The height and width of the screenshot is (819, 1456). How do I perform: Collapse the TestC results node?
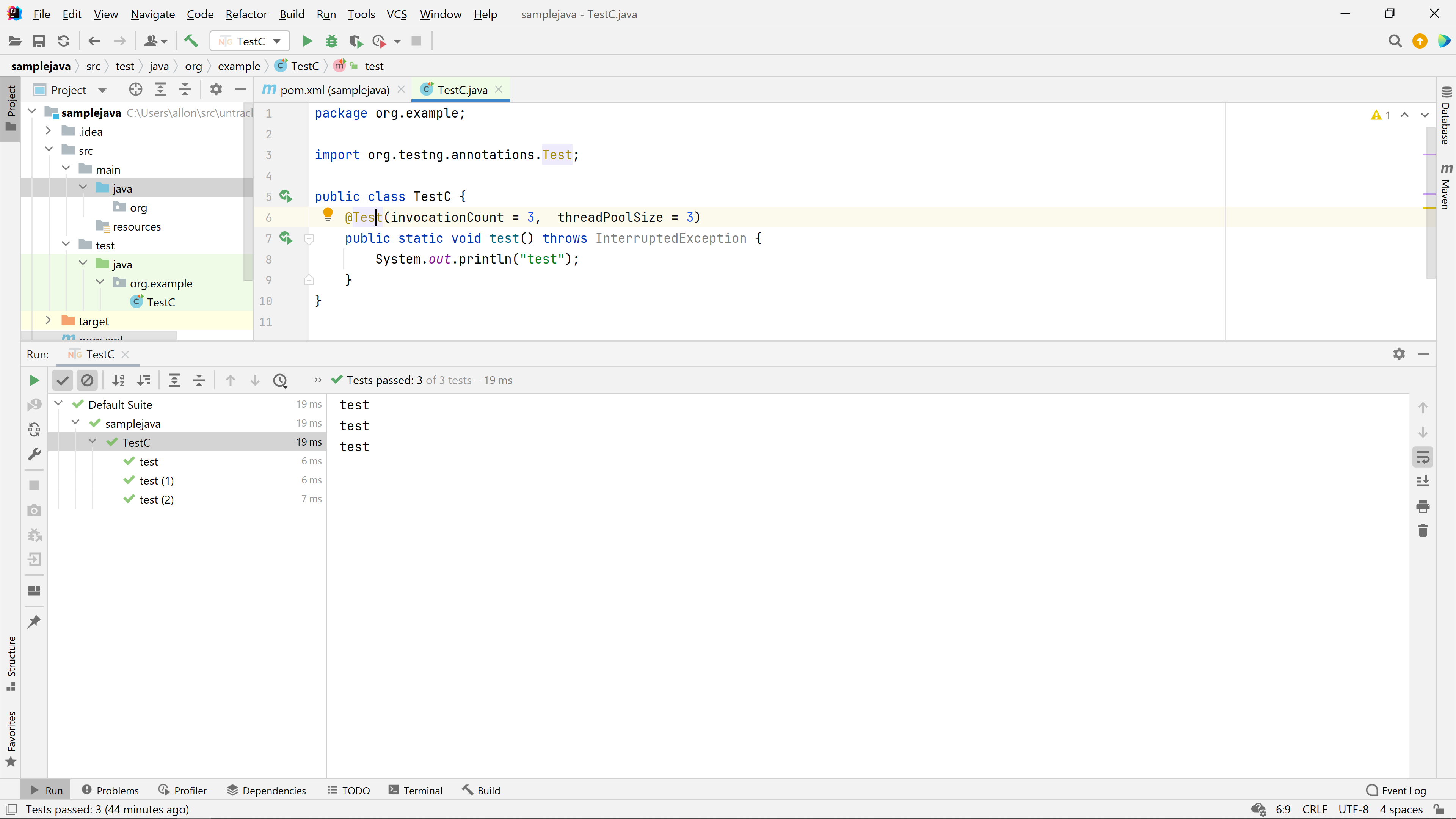tap(93, 442)
